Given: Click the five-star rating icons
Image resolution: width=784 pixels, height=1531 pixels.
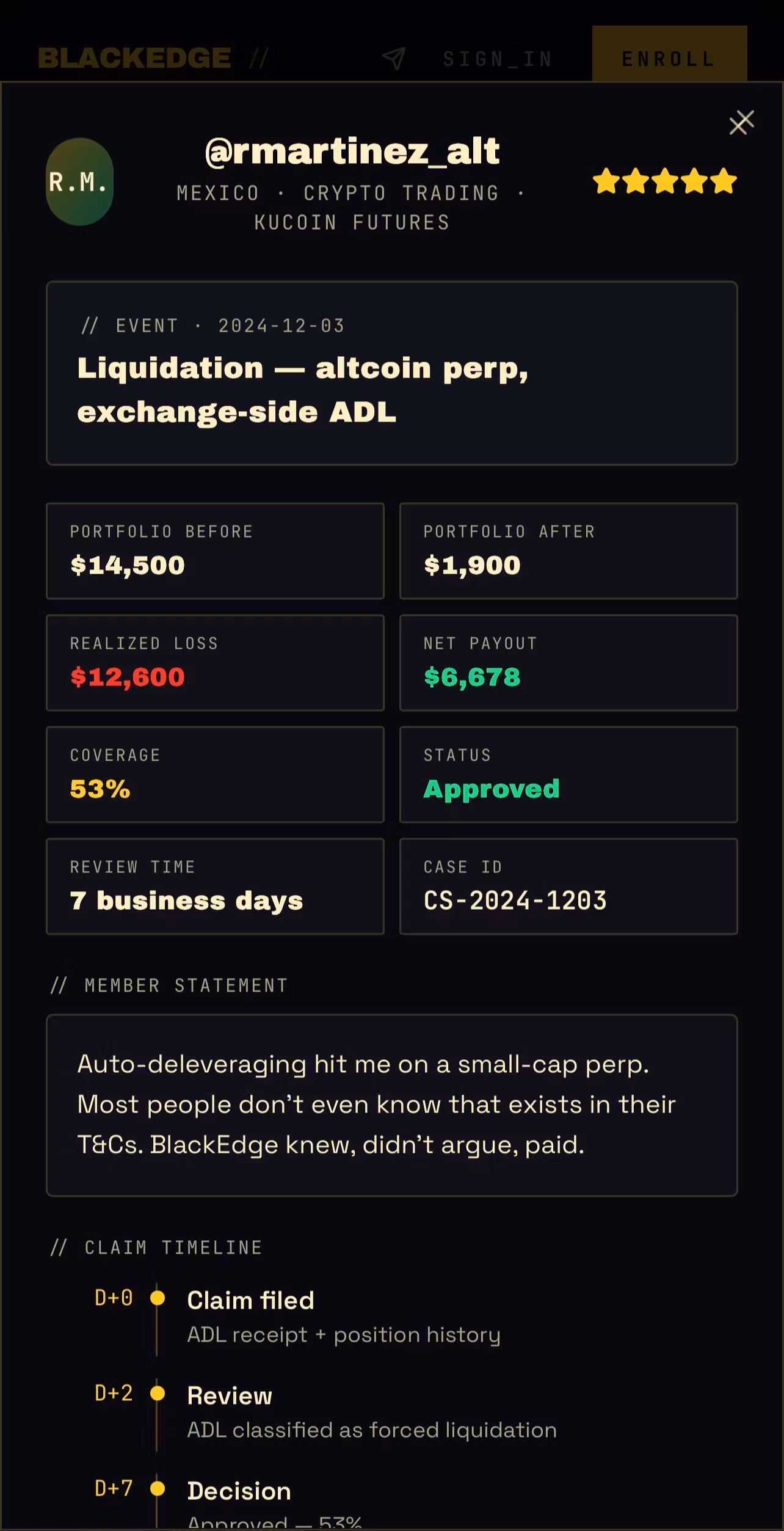Looking at the screenshot, I should click(x=664, y=181).
